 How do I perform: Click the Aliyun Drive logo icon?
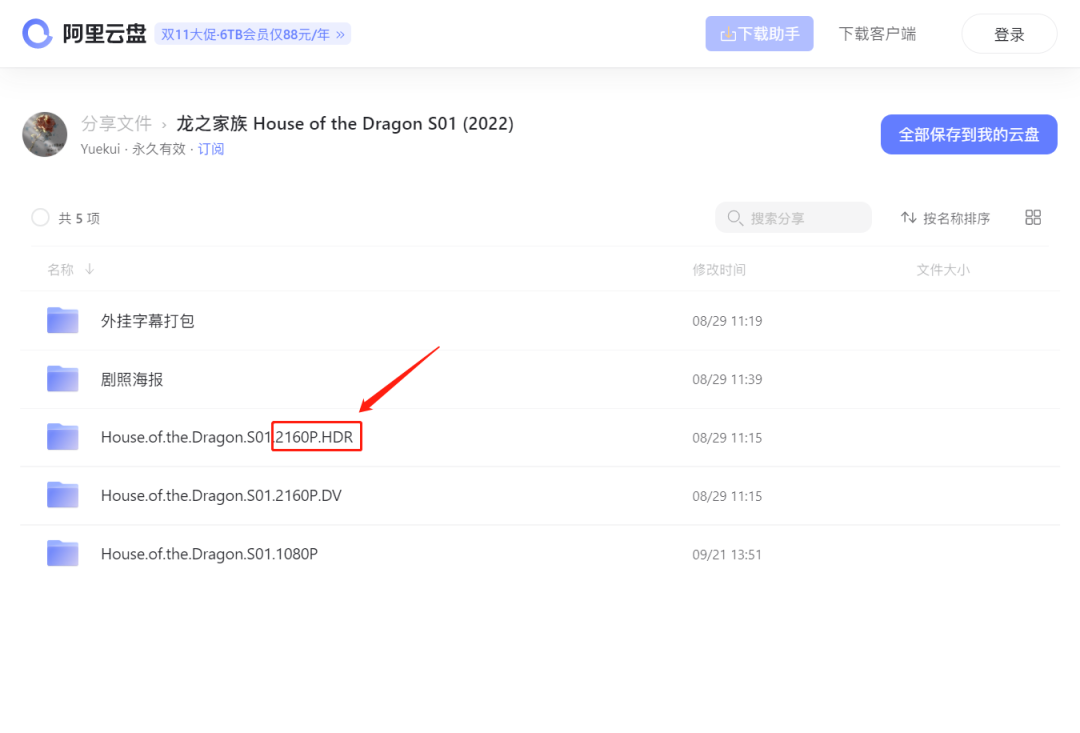(37, 34)
